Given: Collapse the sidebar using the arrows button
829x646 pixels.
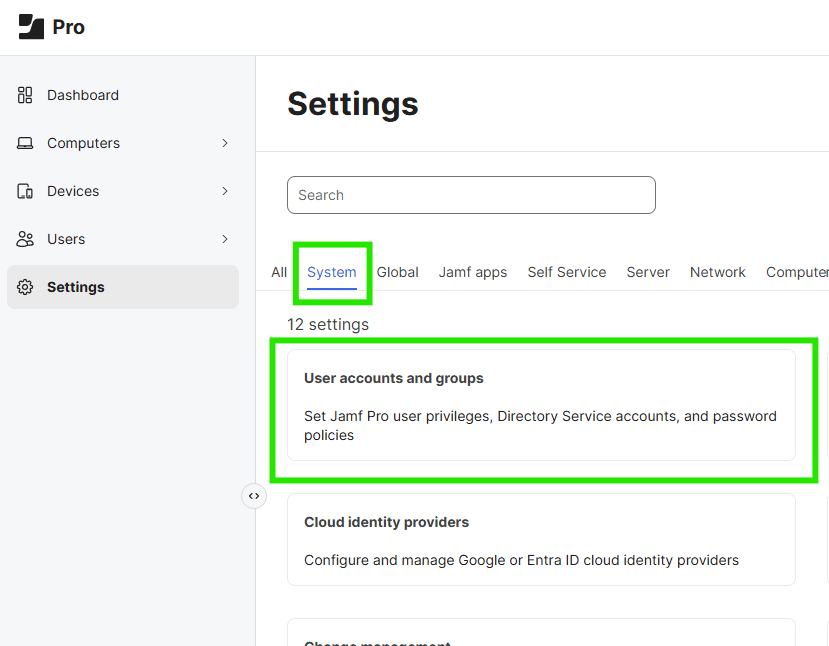Looking at the screenshot, I should [x=254, y=496].
